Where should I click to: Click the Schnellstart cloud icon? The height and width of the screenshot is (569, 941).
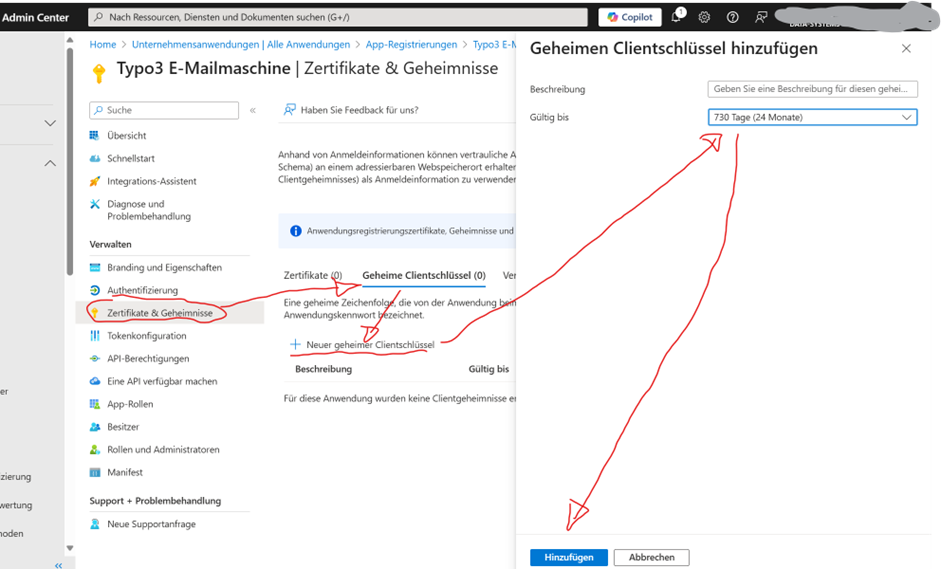coord(94,158)
